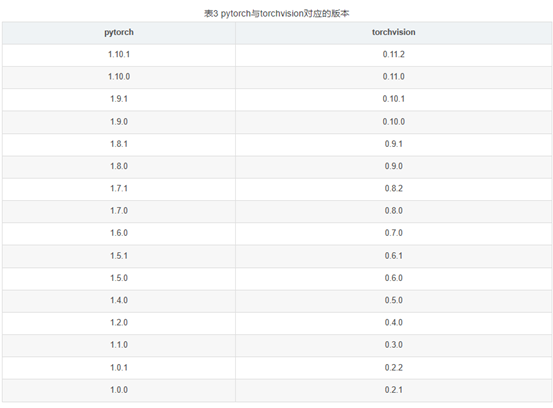Screen dimensions: 553x408
Task: Click torchvision 0.7.0 cell
Action: pyautogui.click(x=393, y=233)
